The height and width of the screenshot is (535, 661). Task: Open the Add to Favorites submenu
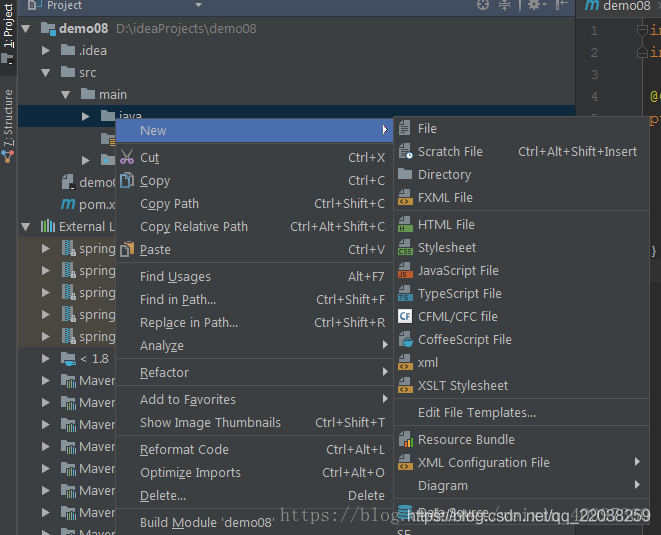click(254, 399)
